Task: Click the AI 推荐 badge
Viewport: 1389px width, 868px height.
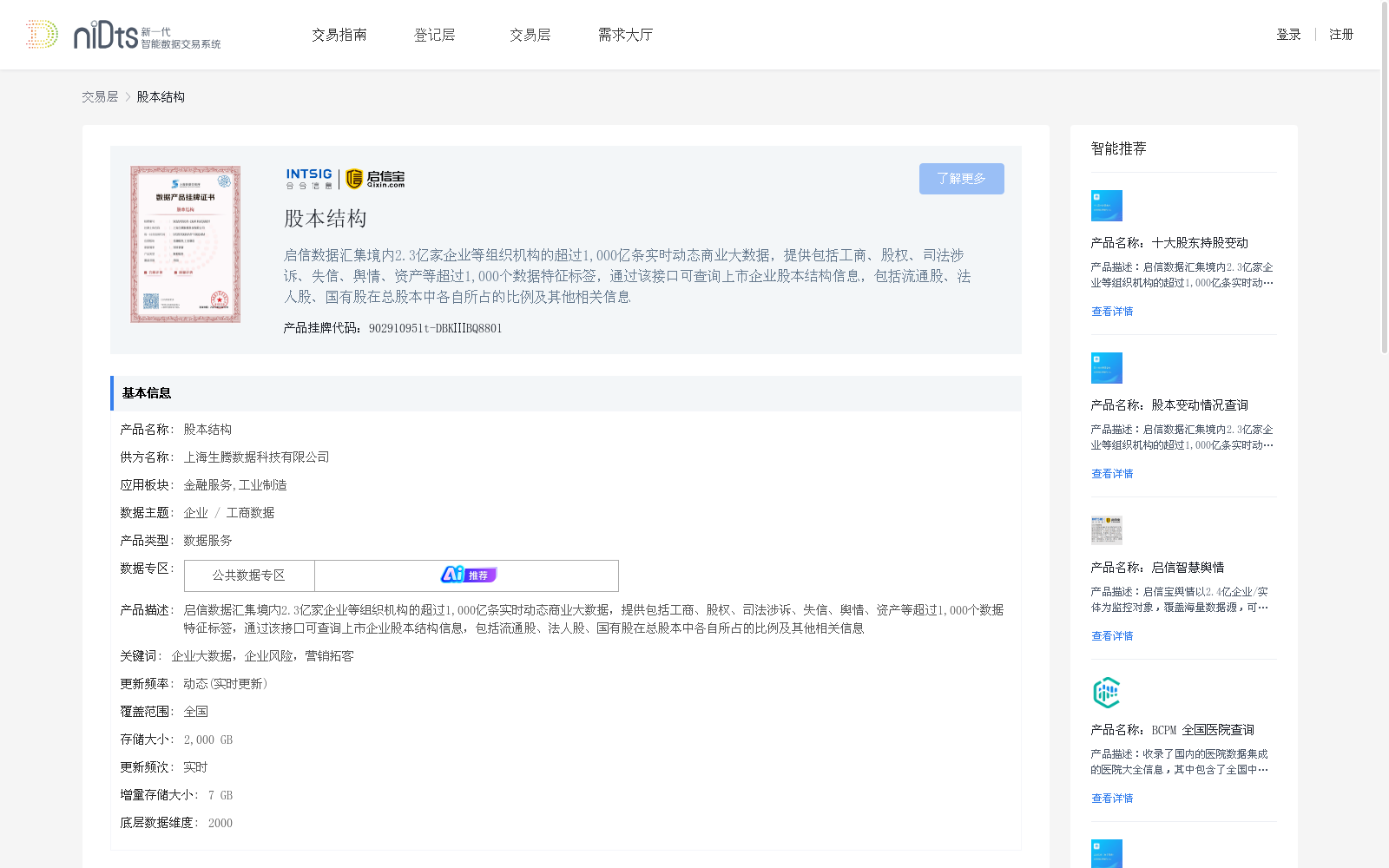Action: (x=468, y=575)
